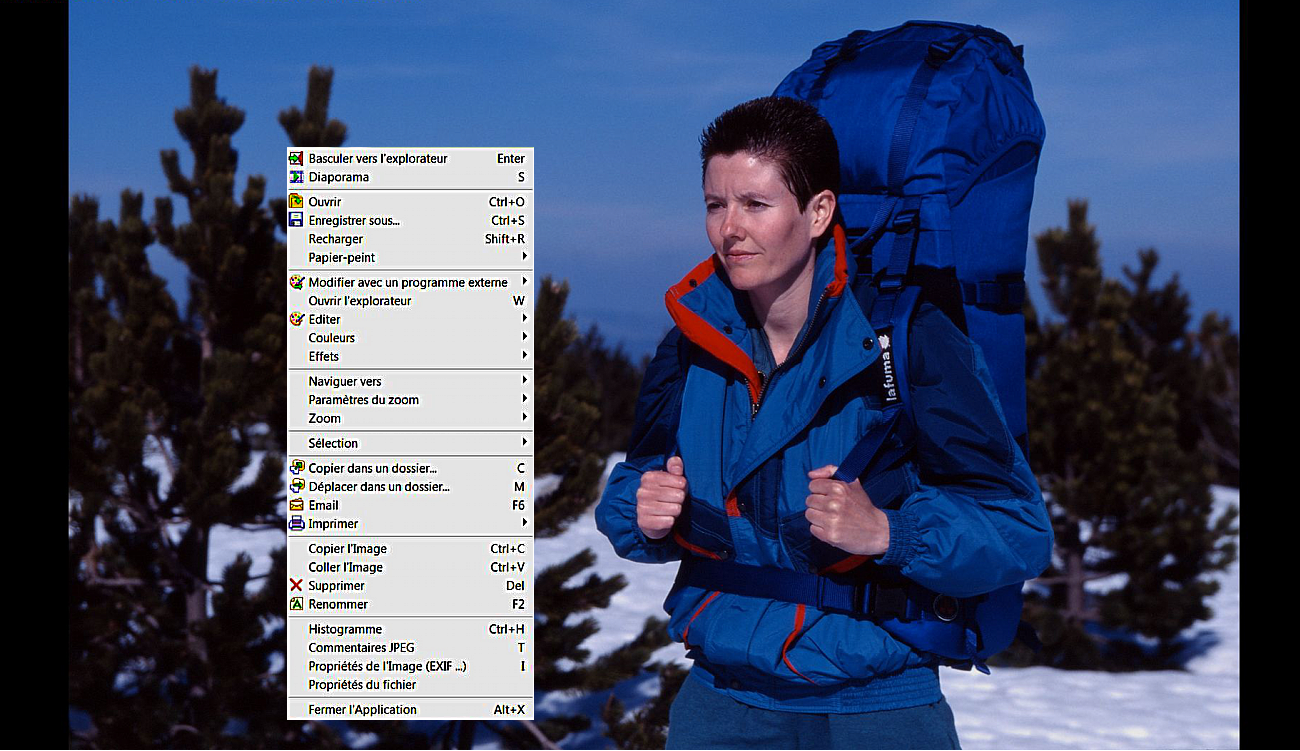
Task: Select Coller l'Image
Action: tap(410, 567)
